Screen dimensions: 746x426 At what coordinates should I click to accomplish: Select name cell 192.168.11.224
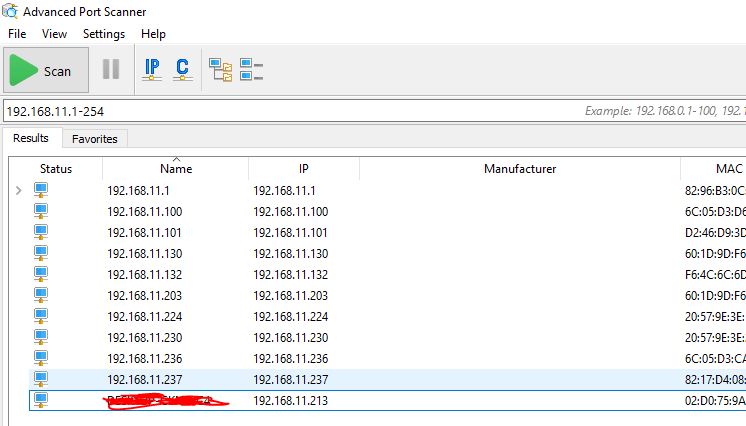145,317
